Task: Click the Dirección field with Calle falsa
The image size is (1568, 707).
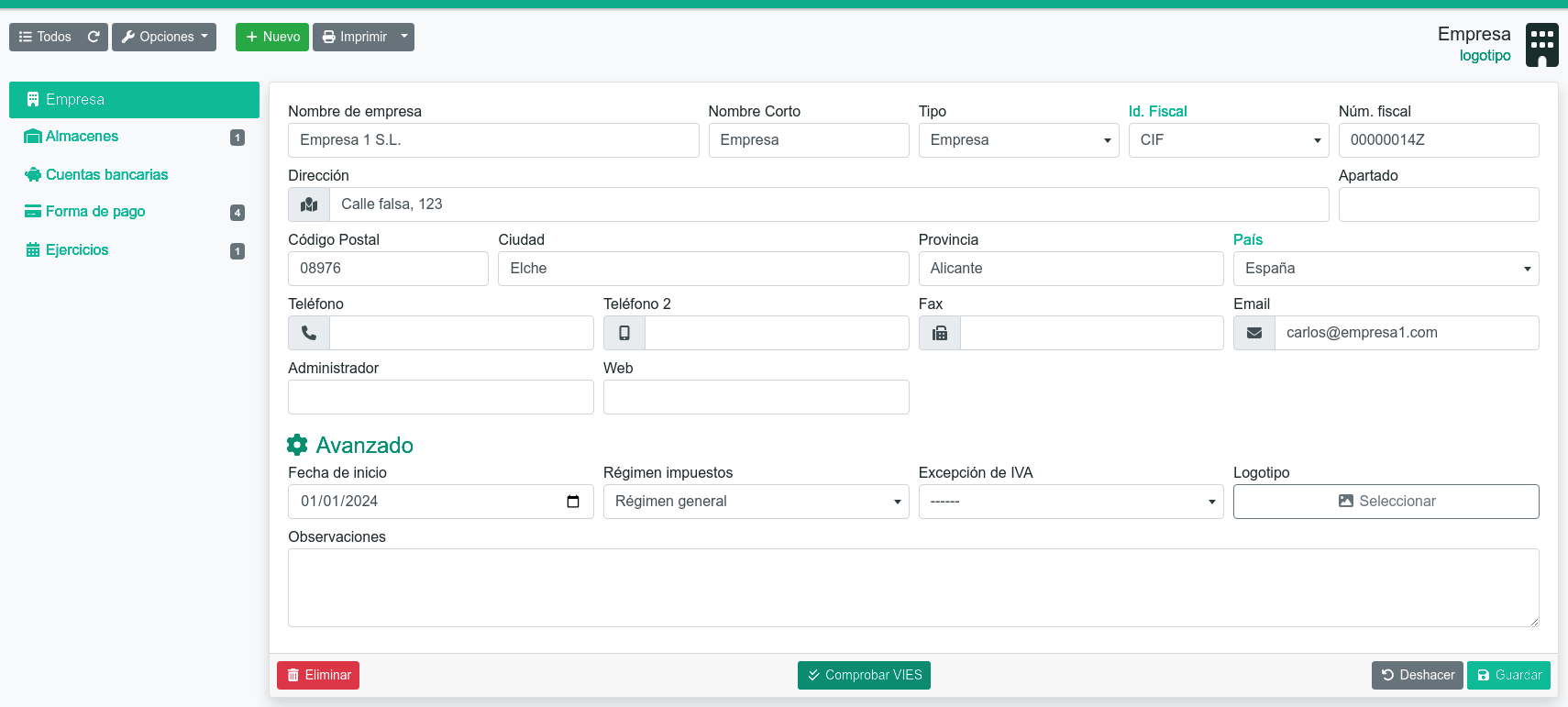Action: [829, 204]
